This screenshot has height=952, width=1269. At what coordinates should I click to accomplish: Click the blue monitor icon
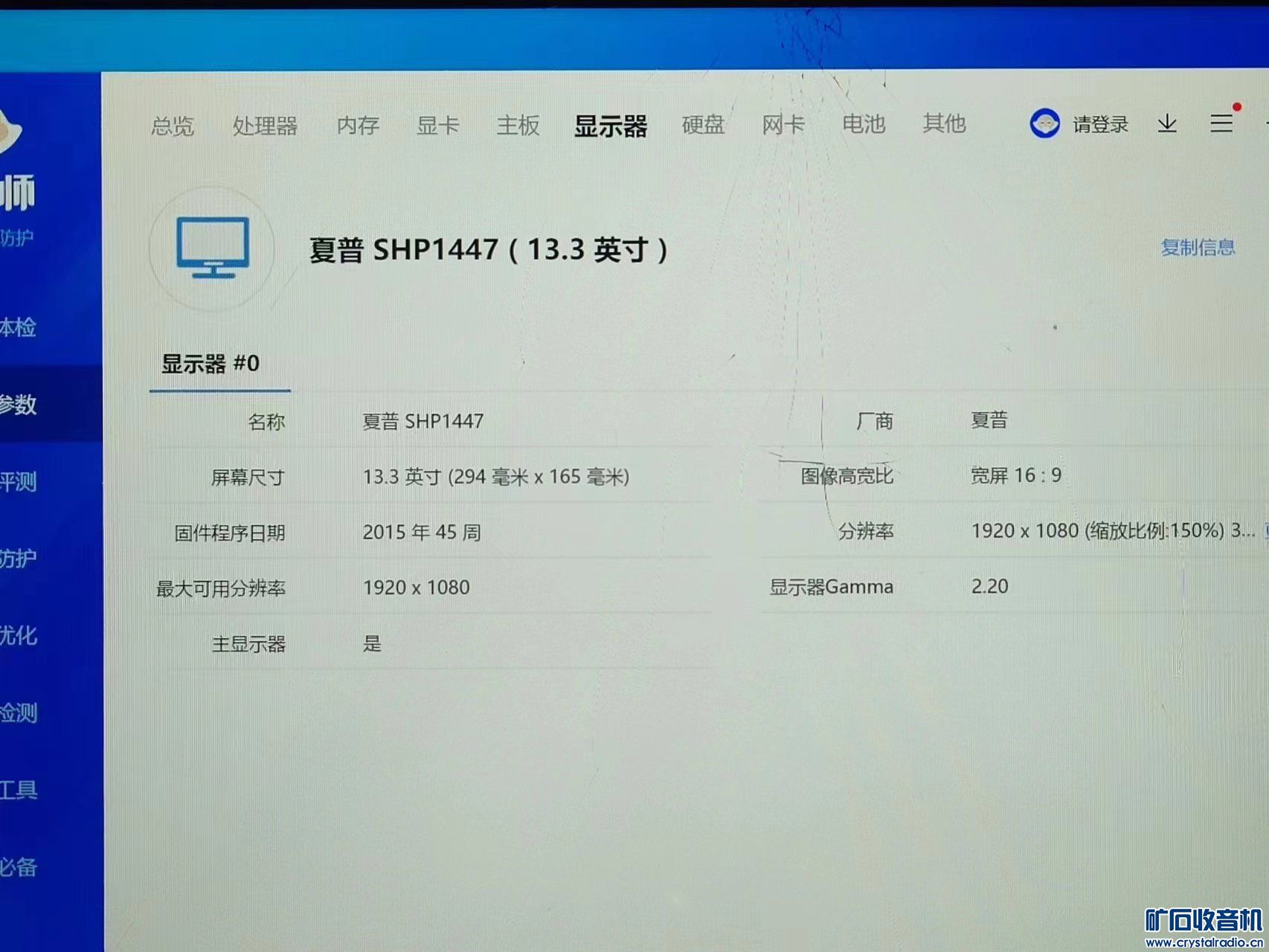click(213, 248)
